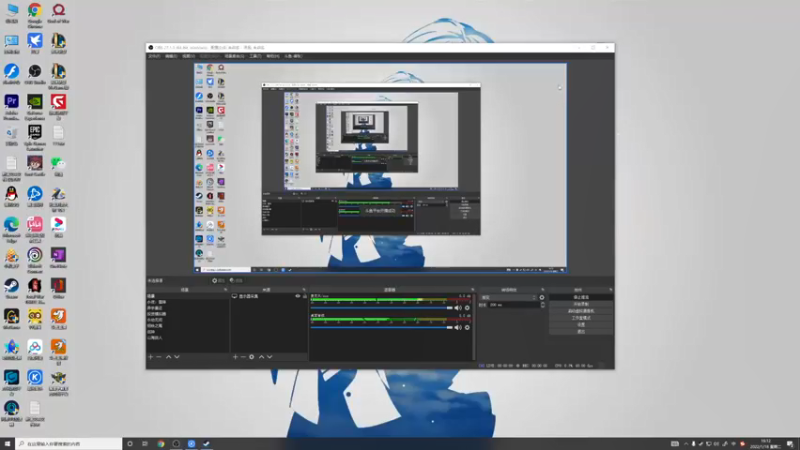Mute the first audio mixer track
This screenshot has width=800, height=450.
tap(458, 308)
